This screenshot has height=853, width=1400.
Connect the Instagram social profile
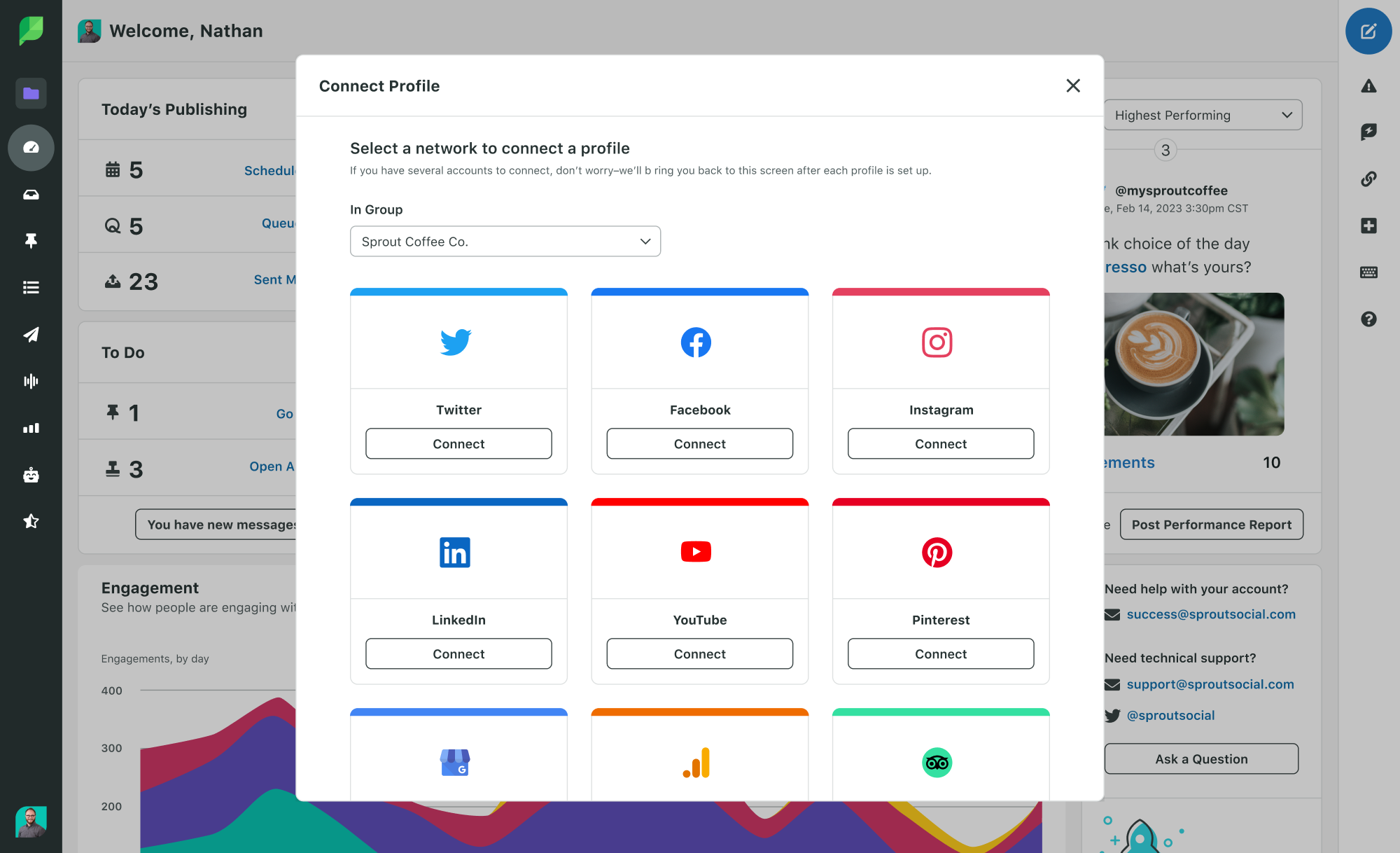pos(940,444)
